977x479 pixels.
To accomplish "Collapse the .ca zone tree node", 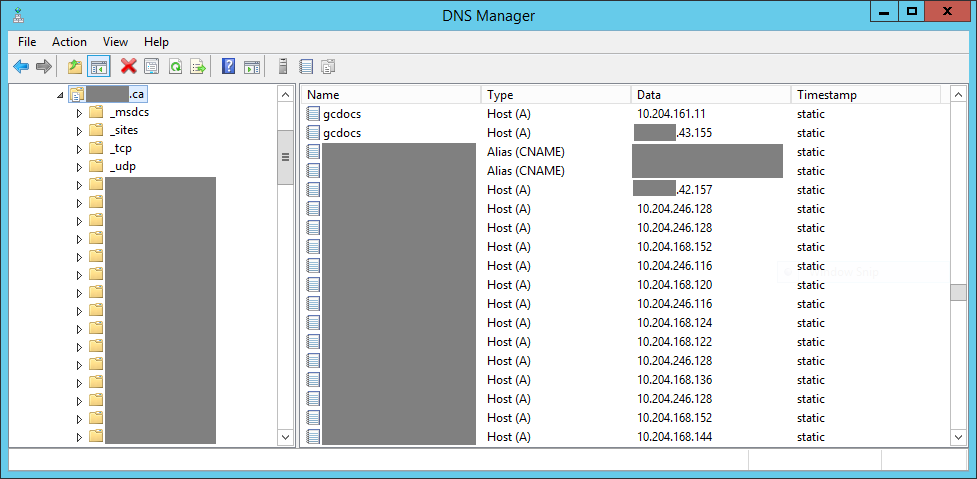I will (x=61, y=95).
